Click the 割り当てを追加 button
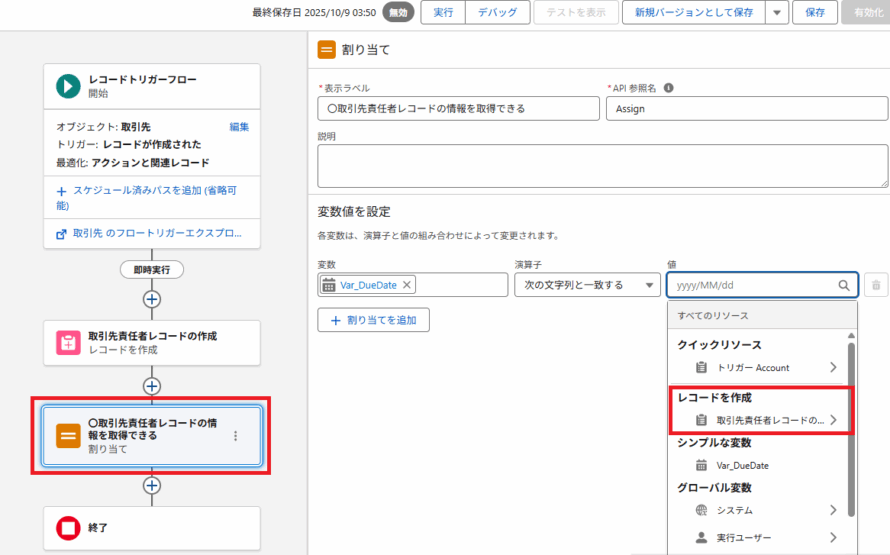Viewport: 890px width, 555px height. click(373, 320)
